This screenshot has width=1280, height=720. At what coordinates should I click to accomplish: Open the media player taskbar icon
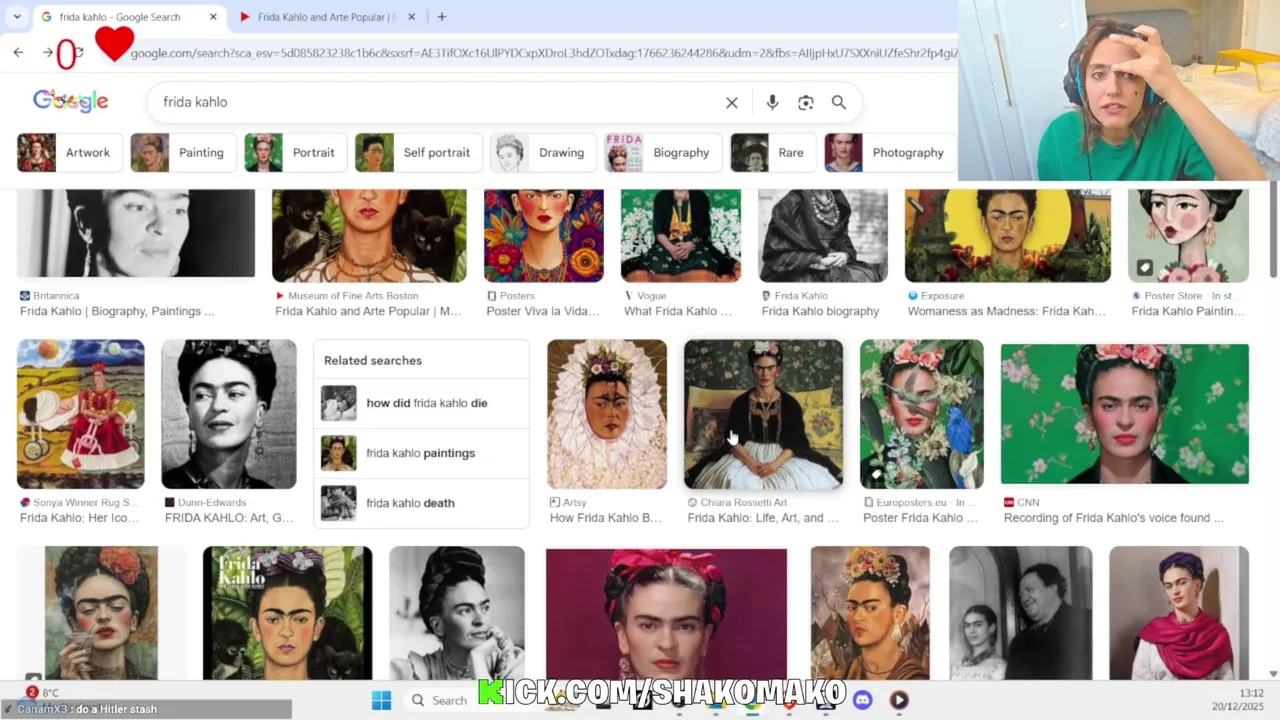[899, 700]
